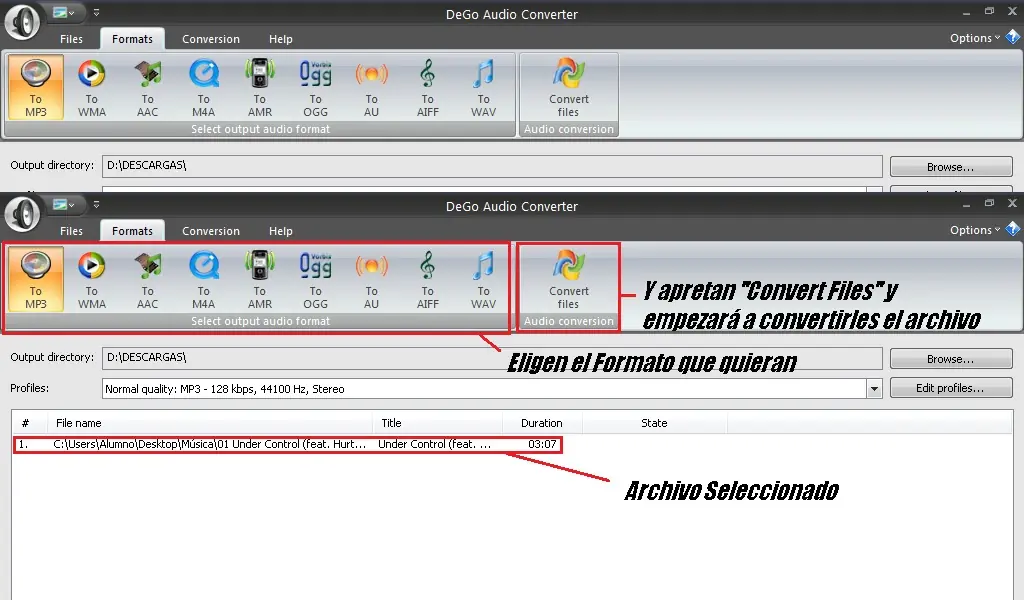Screen dimensions: 1024x600
Task: Click the Under Control (feat. title cell
Action: (434, 445)
